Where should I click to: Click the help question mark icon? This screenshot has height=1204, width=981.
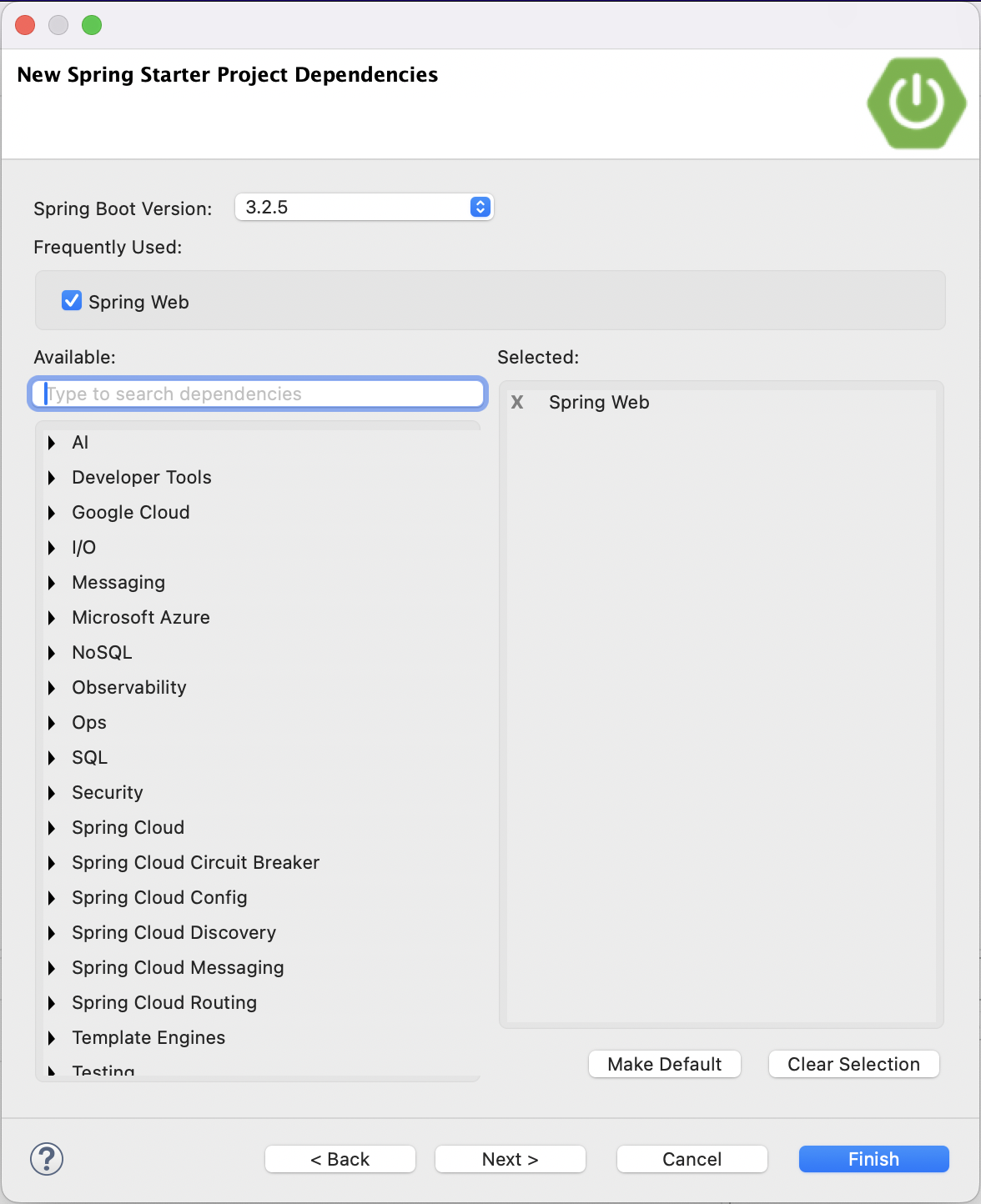(x=47, y=1159)
